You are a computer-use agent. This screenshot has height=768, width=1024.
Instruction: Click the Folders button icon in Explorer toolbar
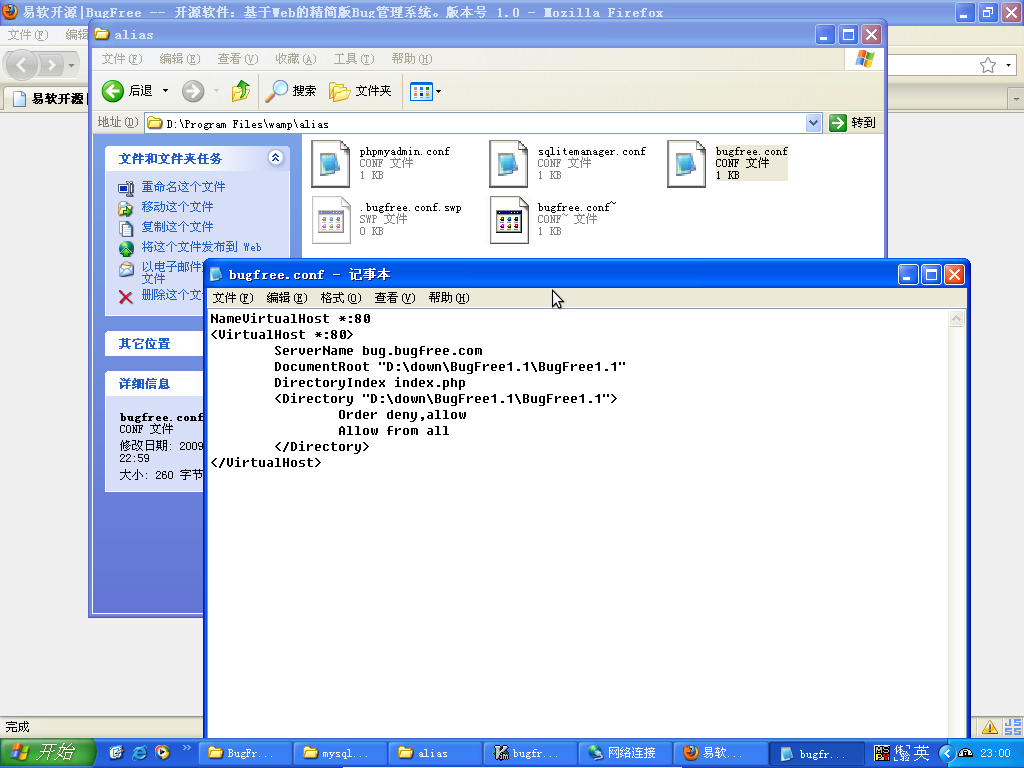tap(340, 91)
